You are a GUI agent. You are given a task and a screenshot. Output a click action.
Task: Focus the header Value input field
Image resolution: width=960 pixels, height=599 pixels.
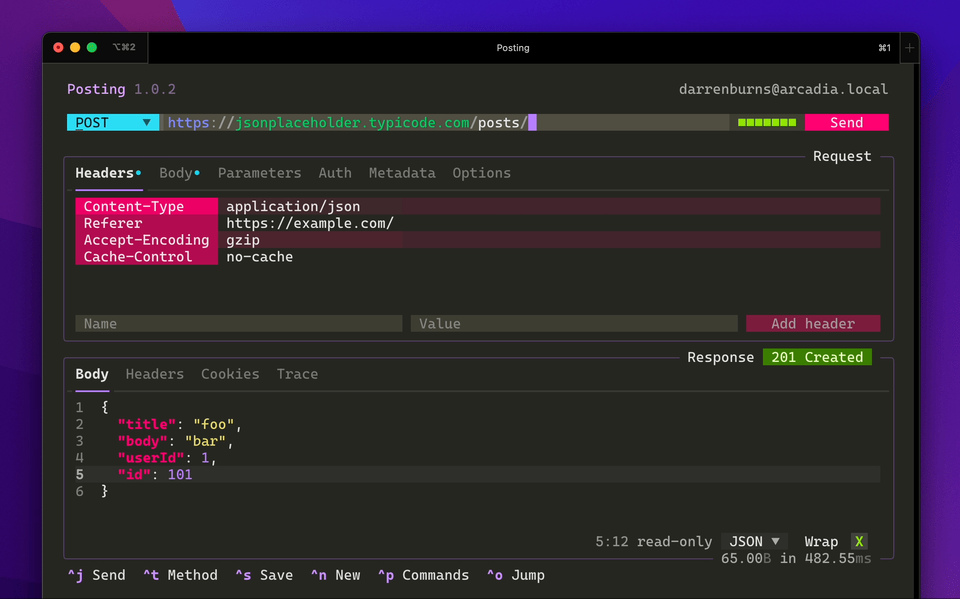[574, 323]
